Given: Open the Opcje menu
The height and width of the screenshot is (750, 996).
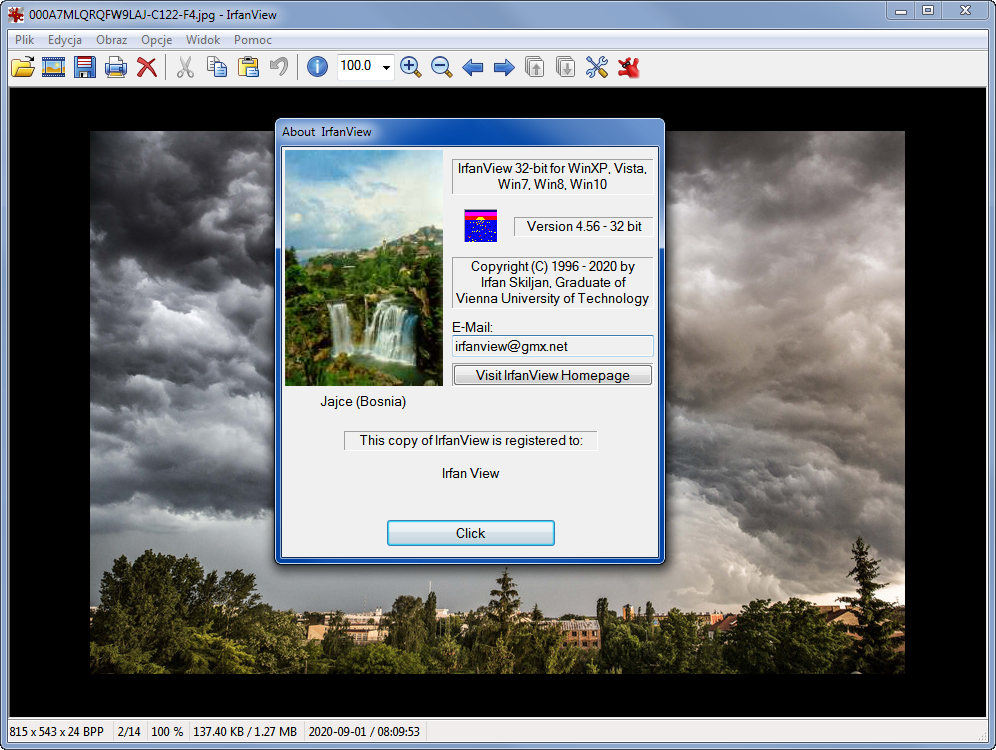Looking at the screenshot, I should pyautogui.click(x=156, y=39).
